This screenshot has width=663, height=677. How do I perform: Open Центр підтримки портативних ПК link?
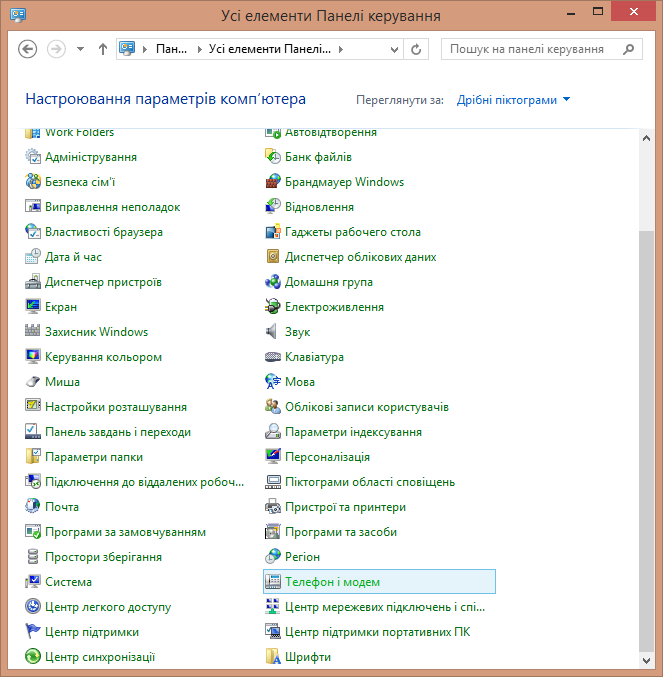click(x=378, y=632)
